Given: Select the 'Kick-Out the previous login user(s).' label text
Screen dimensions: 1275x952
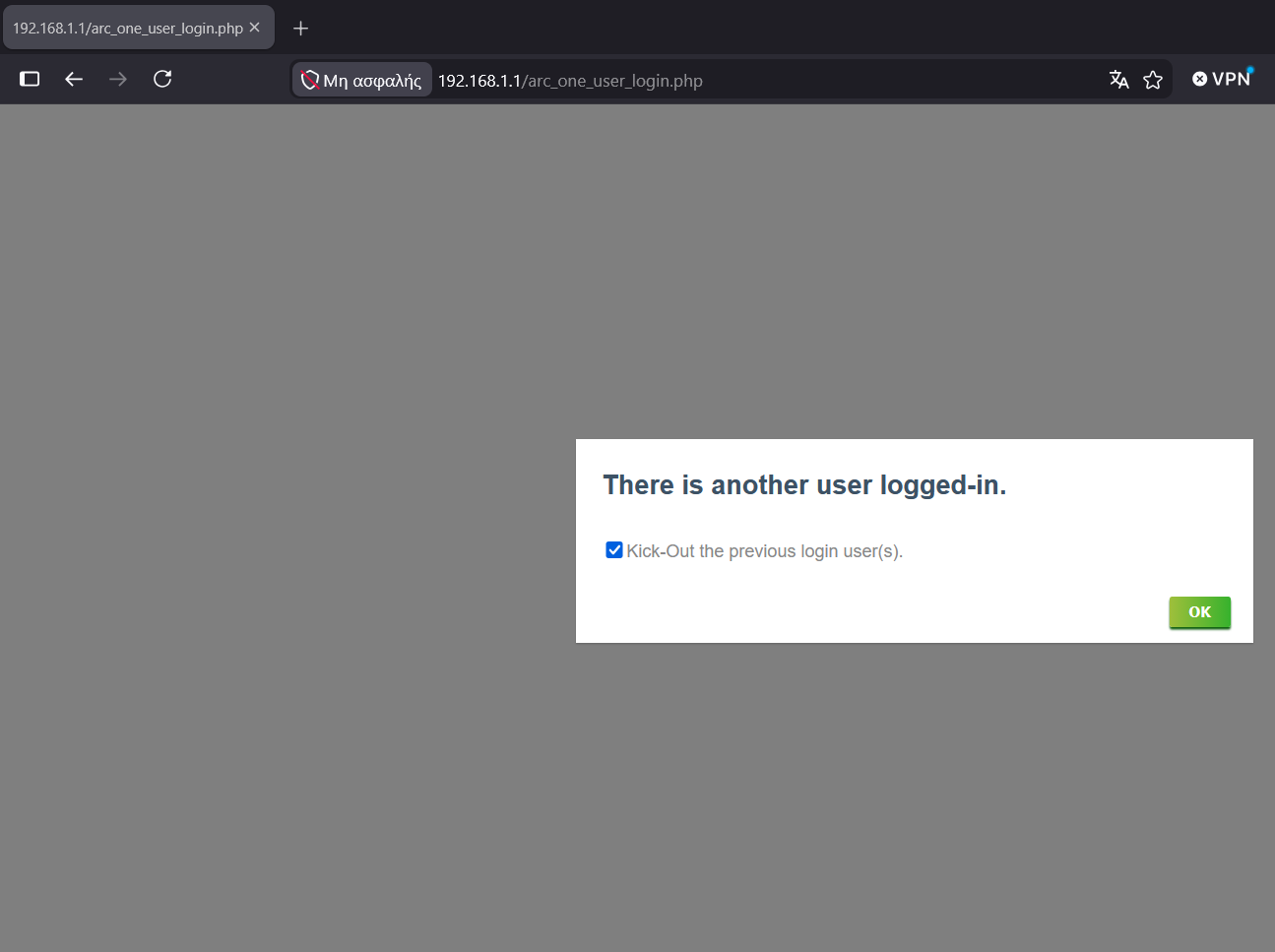Looking at the screenshot, I should coord(765,551).
